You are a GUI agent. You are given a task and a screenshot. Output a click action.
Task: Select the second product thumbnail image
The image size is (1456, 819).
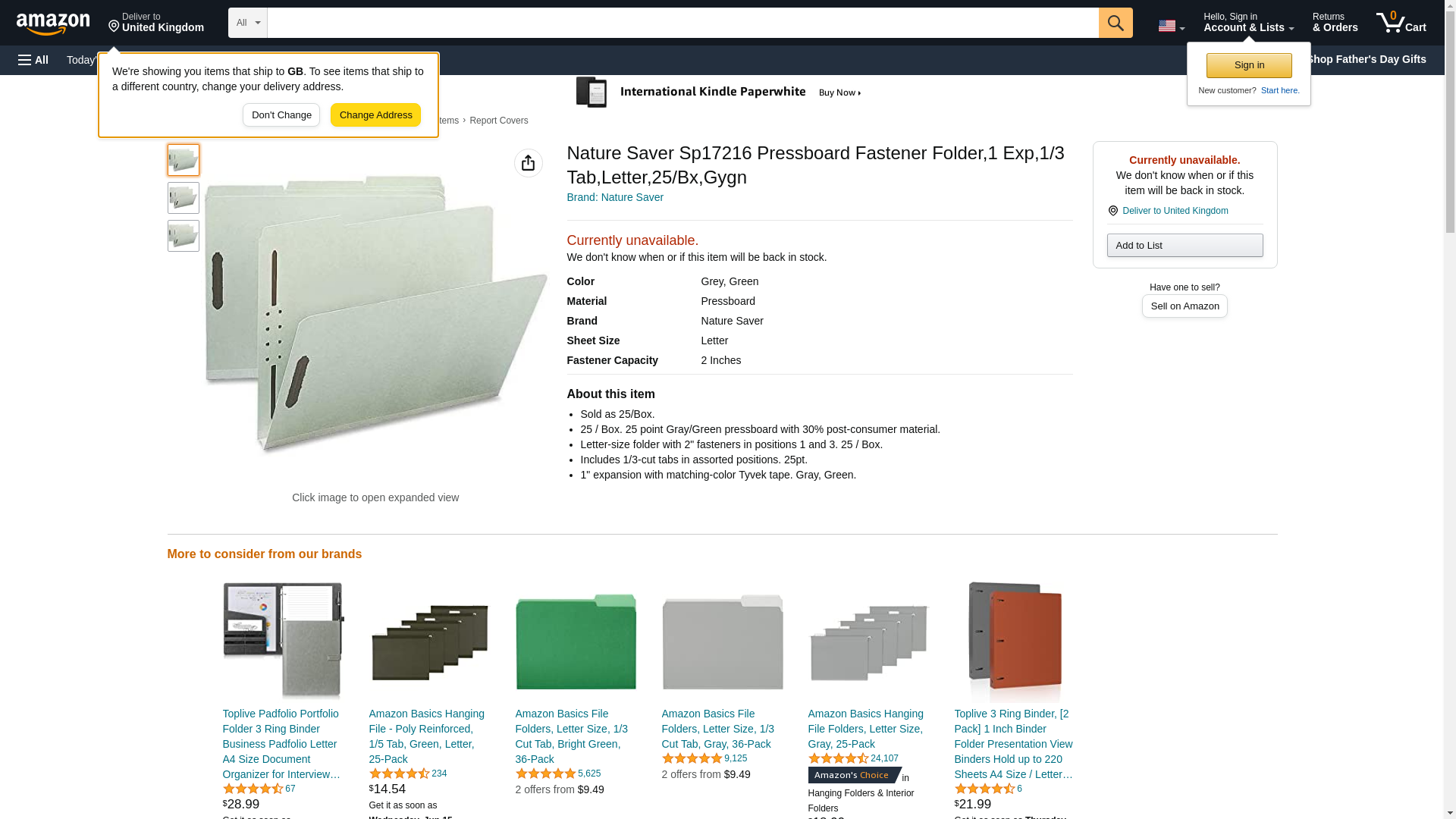183,198
